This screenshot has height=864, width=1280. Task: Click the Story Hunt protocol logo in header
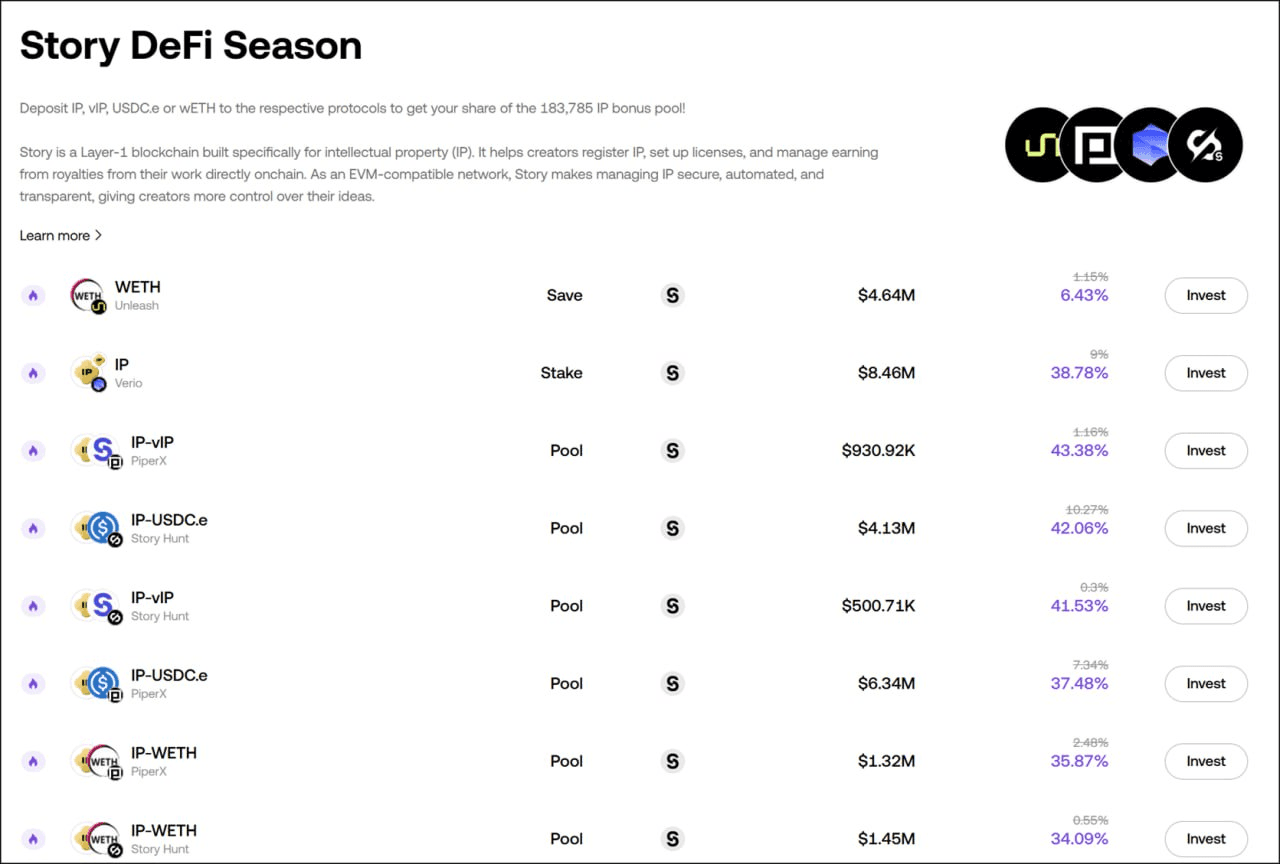[1205, 145]
